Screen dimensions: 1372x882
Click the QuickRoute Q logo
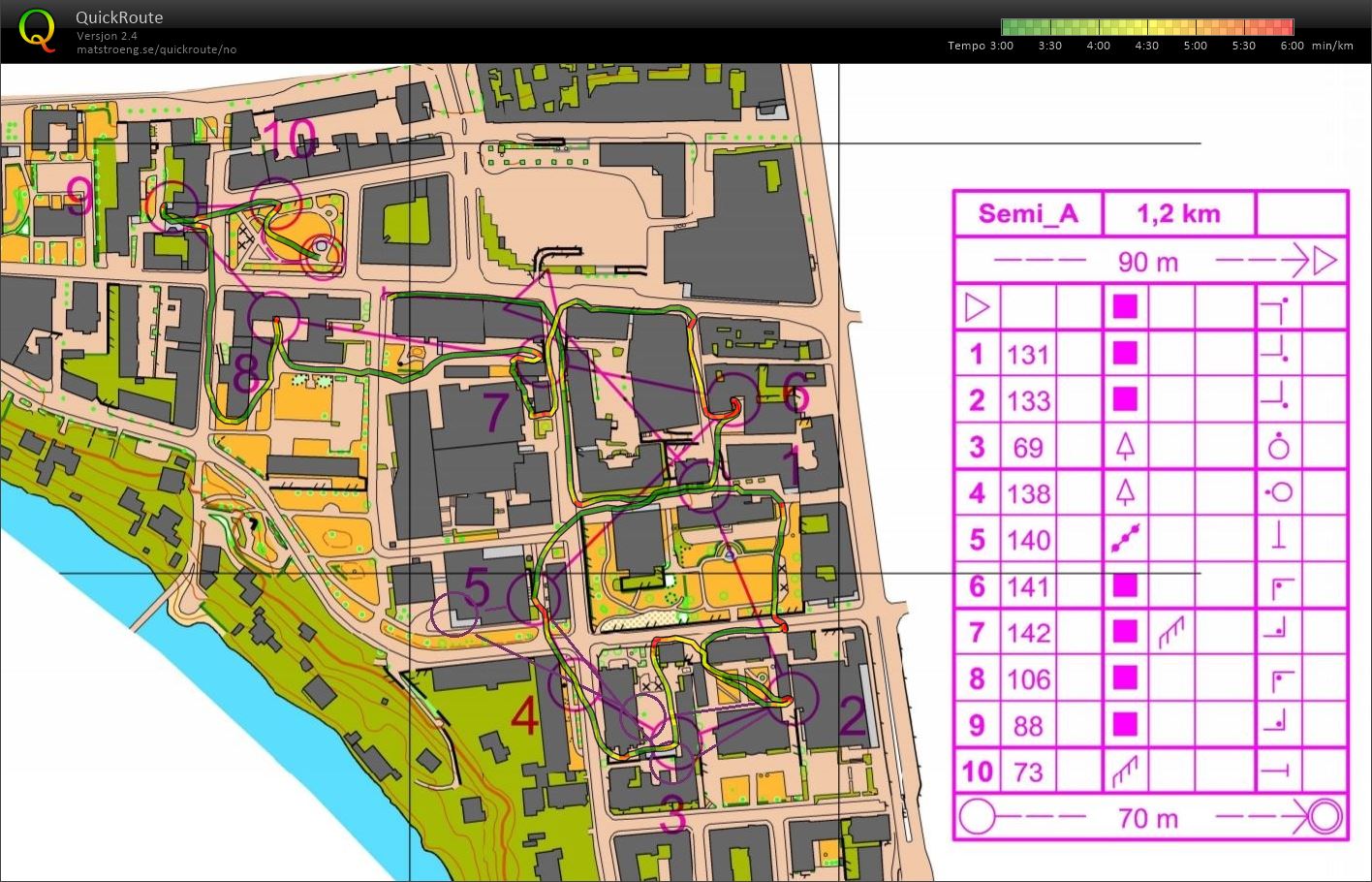point(37,29)
